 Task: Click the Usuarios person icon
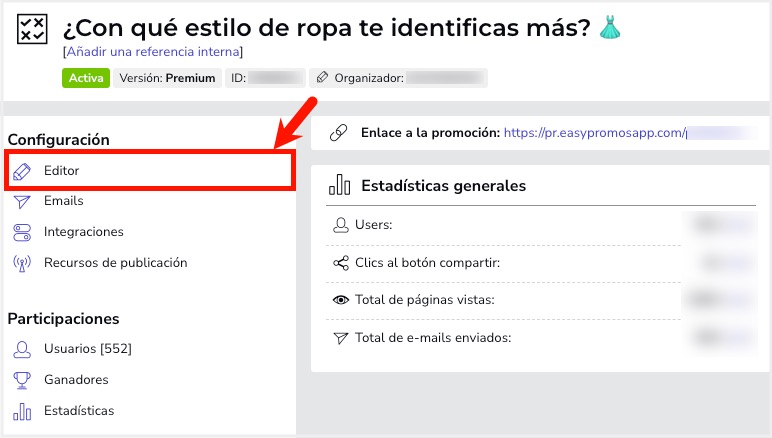22,349
